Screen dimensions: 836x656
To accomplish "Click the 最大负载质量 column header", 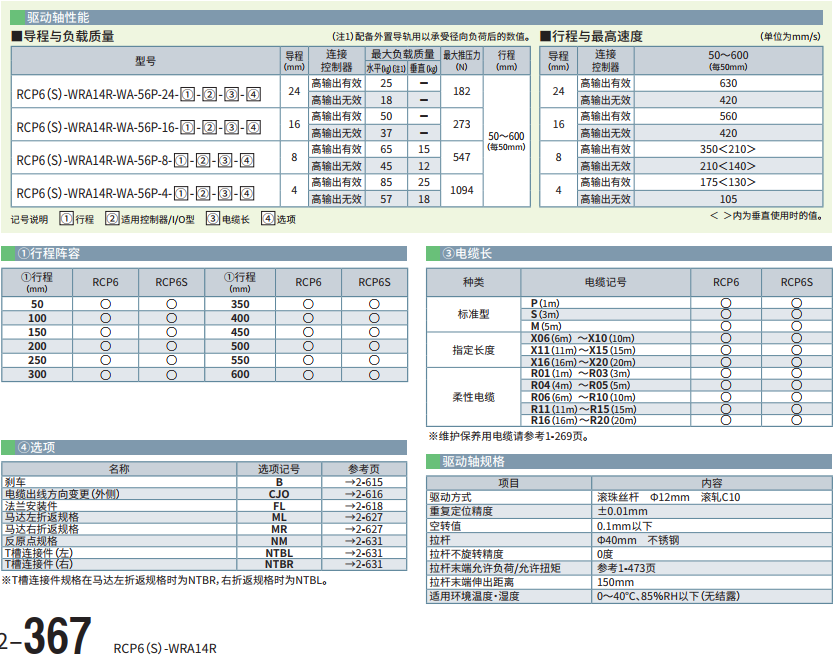I will pyautogui.click(x=403, y=54).
